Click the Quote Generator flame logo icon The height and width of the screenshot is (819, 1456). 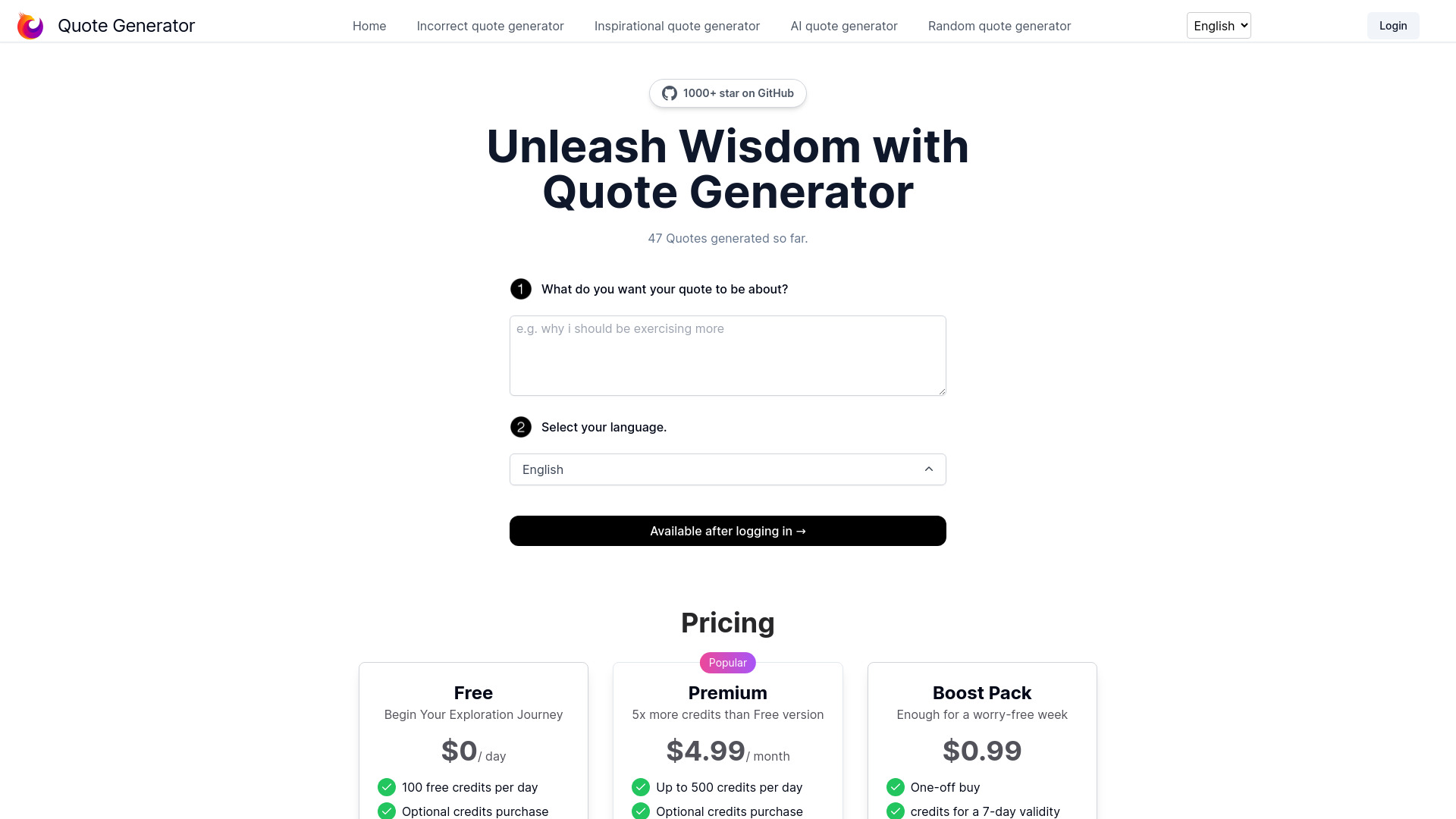(x=30, y=25)
